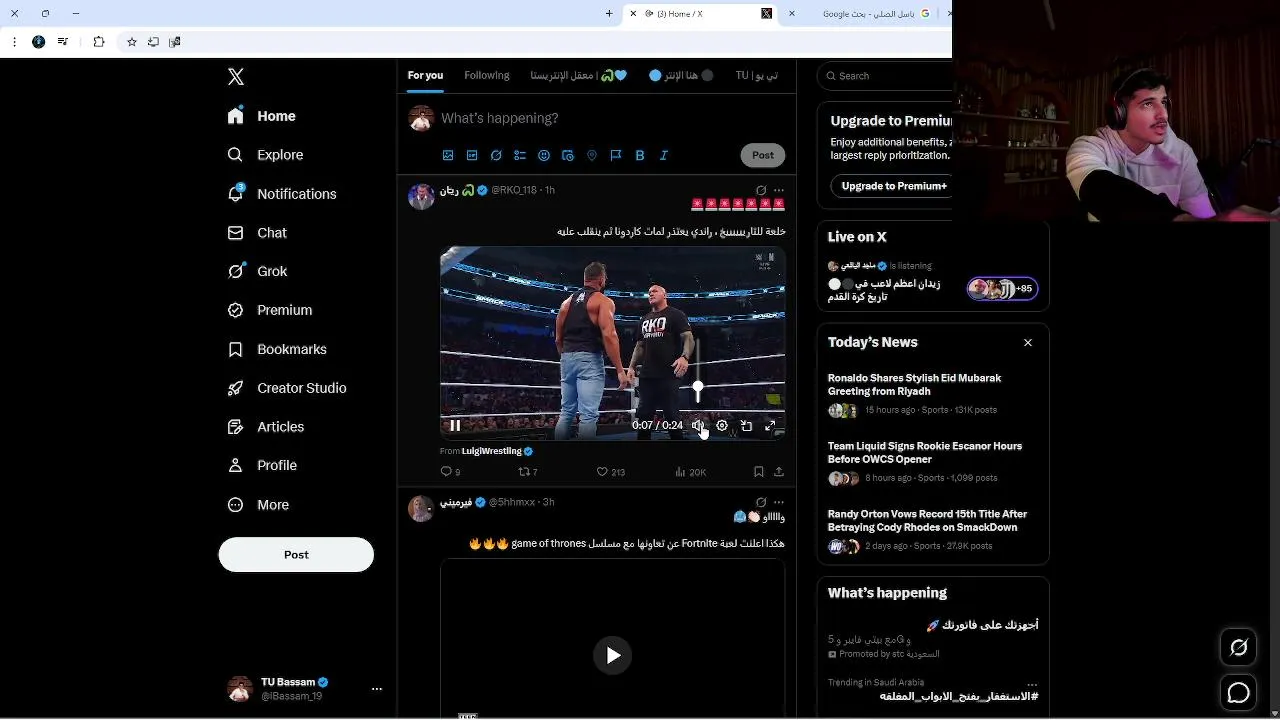Screen dimensions: 1280x720
Task: Open picture-in-picture for wrestling video
Action: coord(746,426)
